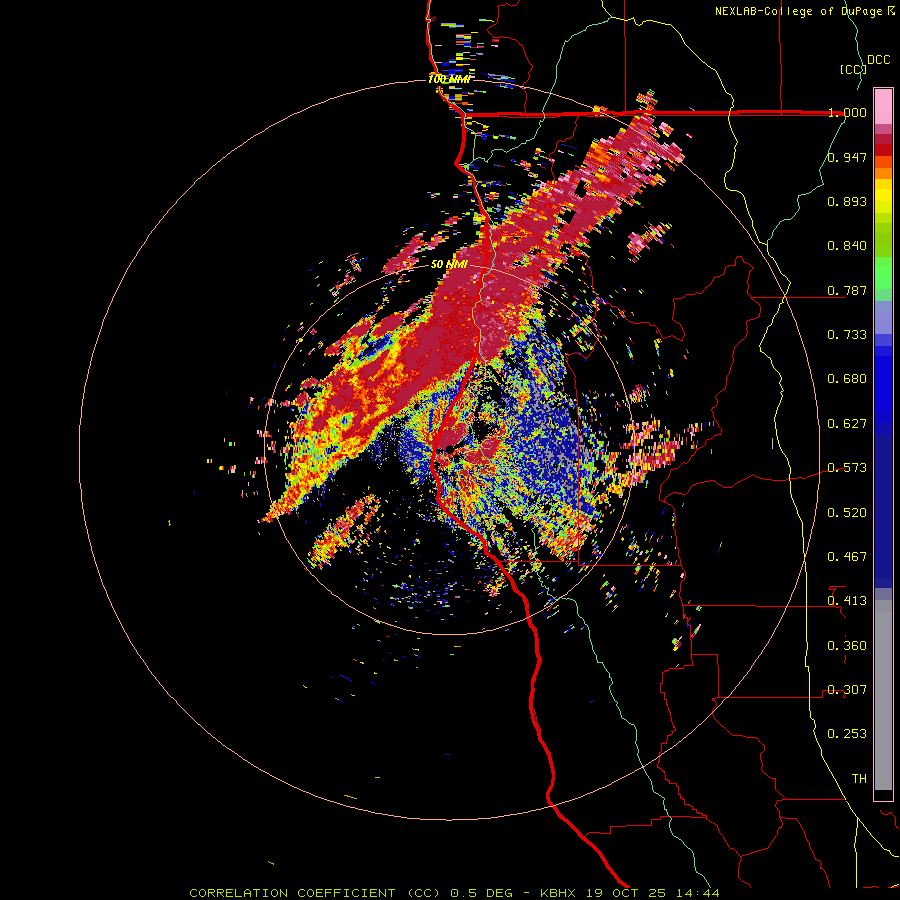The image size is (900, 900).
Task: Click the KBHX station identifier
Action: click(559, 893)
